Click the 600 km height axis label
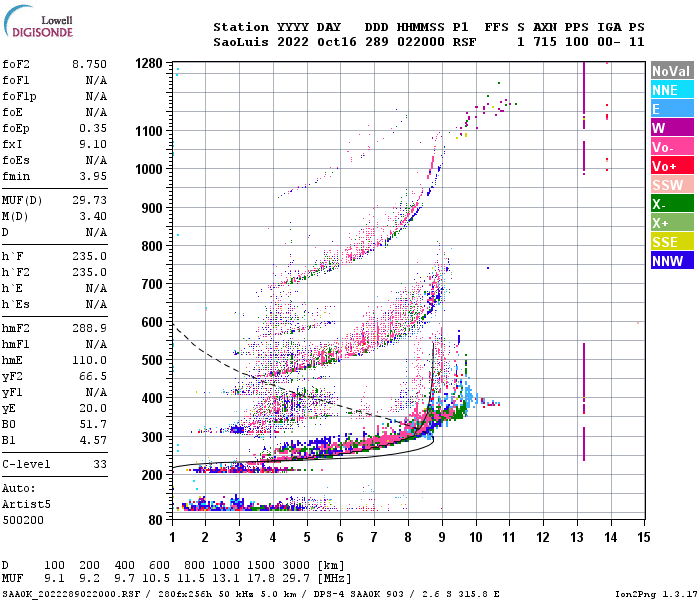 [152, 322]
